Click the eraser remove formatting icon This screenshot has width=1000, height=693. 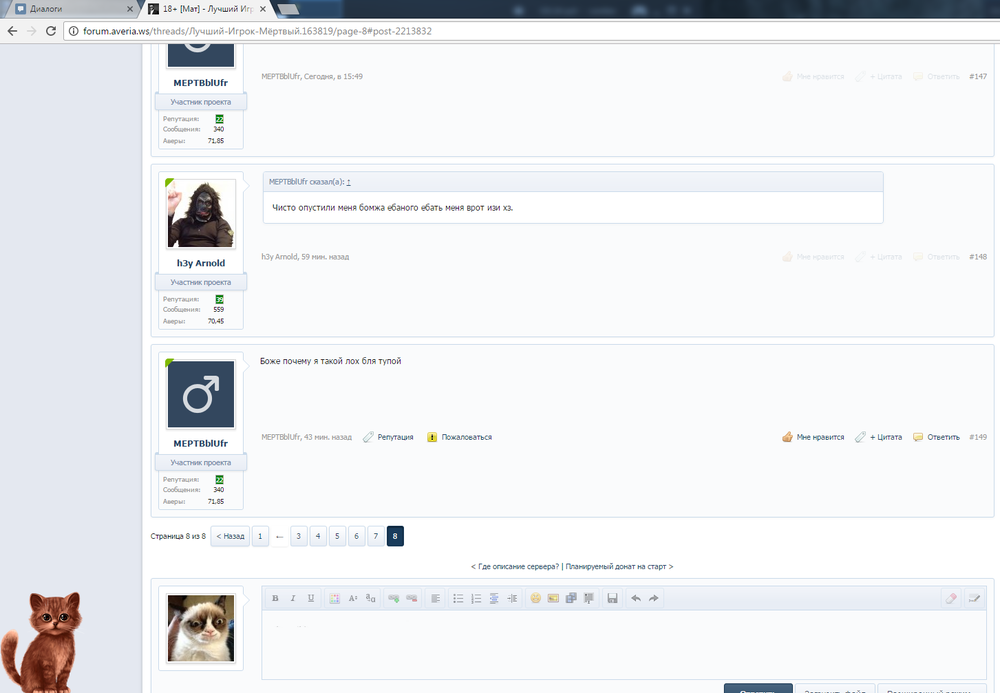point(950,598)
